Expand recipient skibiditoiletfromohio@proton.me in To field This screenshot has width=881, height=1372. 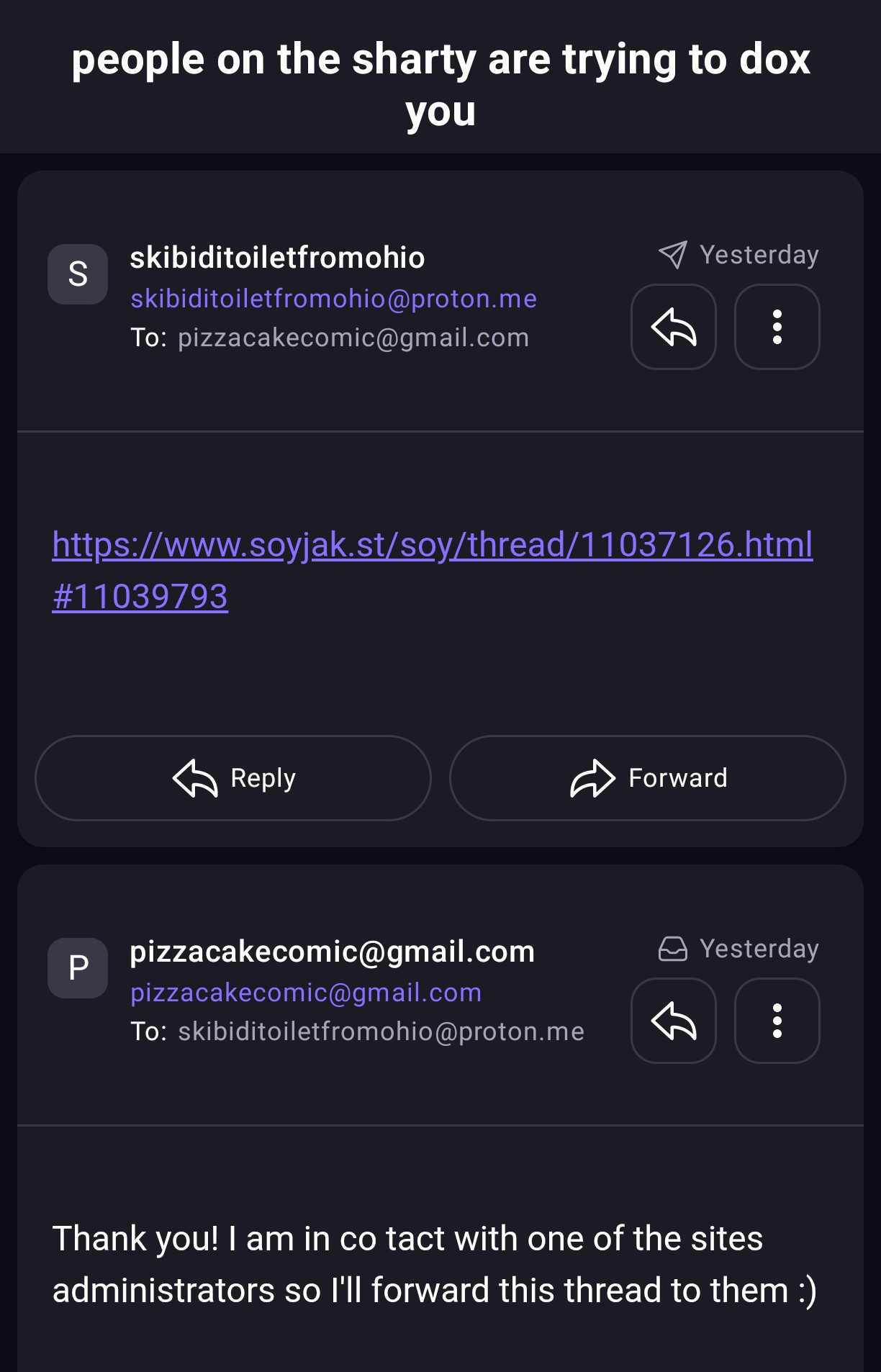(x=381, y=1032)
